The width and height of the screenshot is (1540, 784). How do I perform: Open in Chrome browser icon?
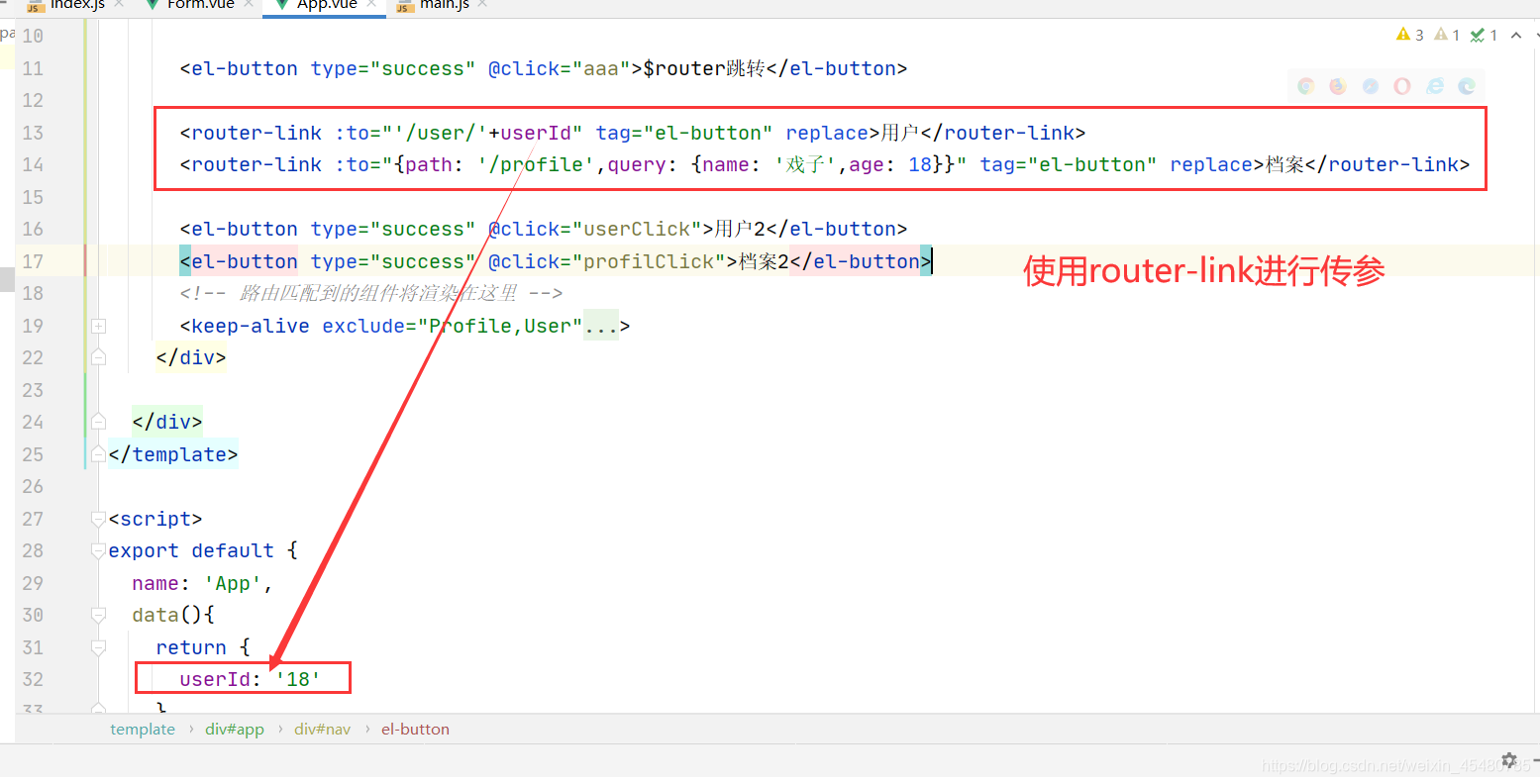[x=1306, y=86]
